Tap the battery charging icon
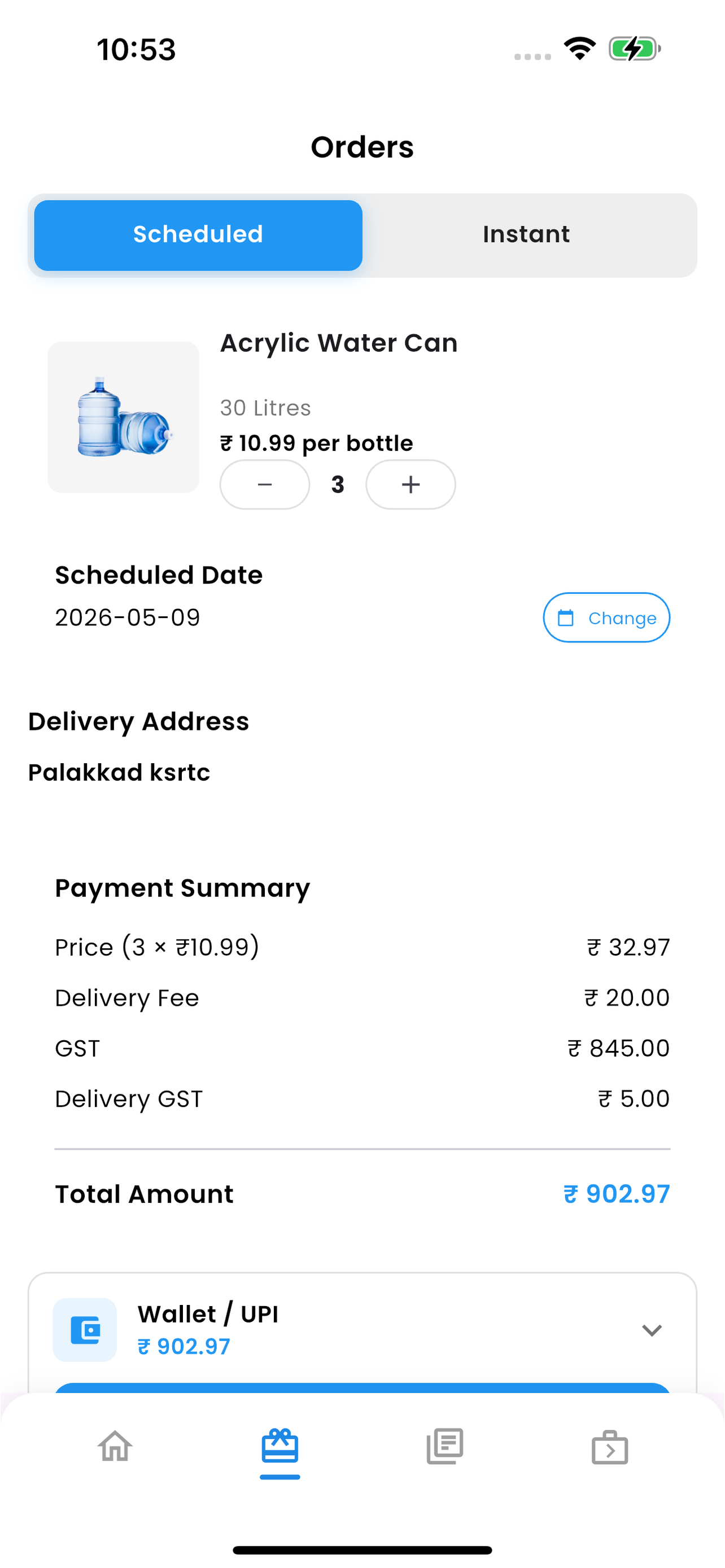This screenshot has width=725, height=1568. (x=635, y=49)
